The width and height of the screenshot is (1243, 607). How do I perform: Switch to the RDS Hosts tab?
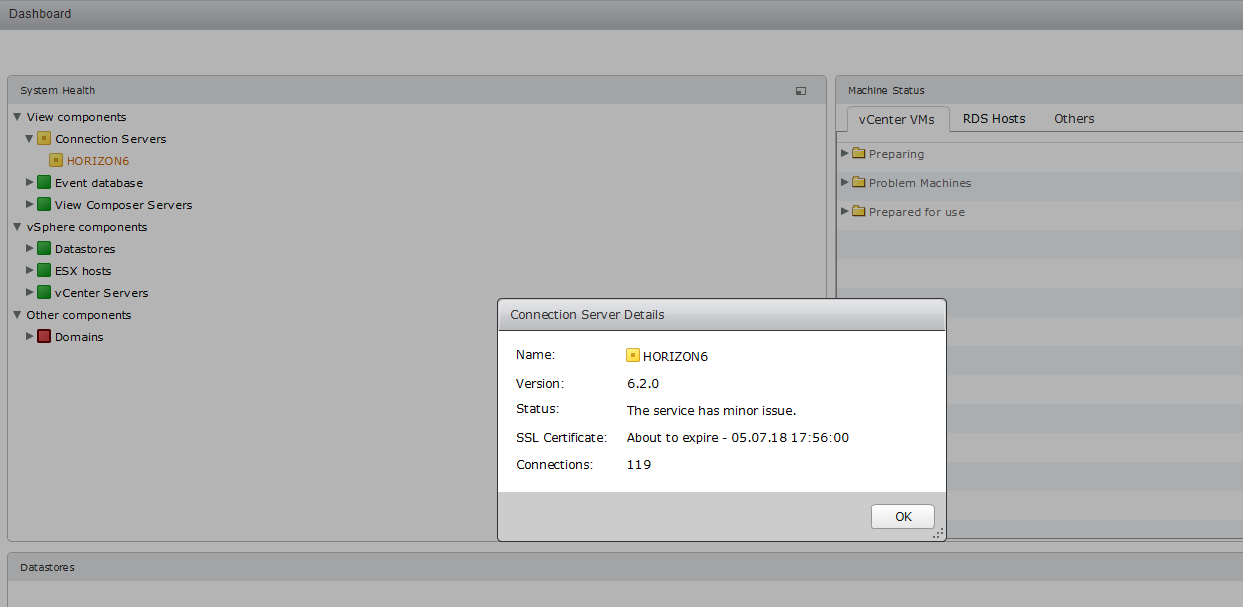994,119
